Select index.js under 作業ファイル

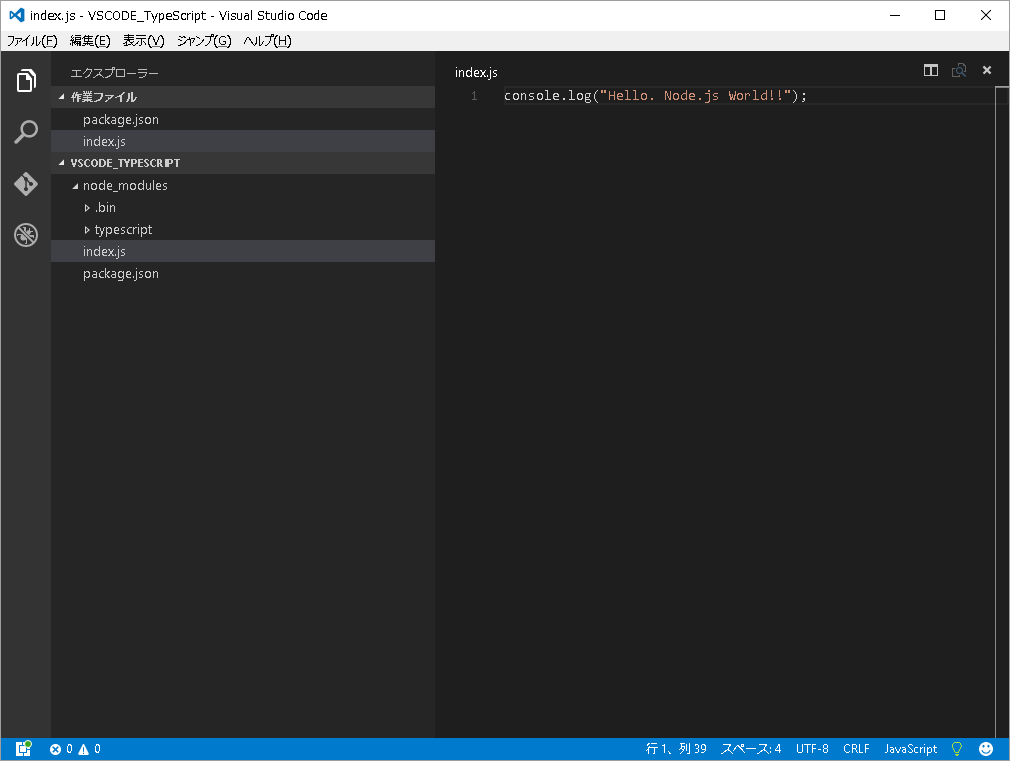click(243, 141)
